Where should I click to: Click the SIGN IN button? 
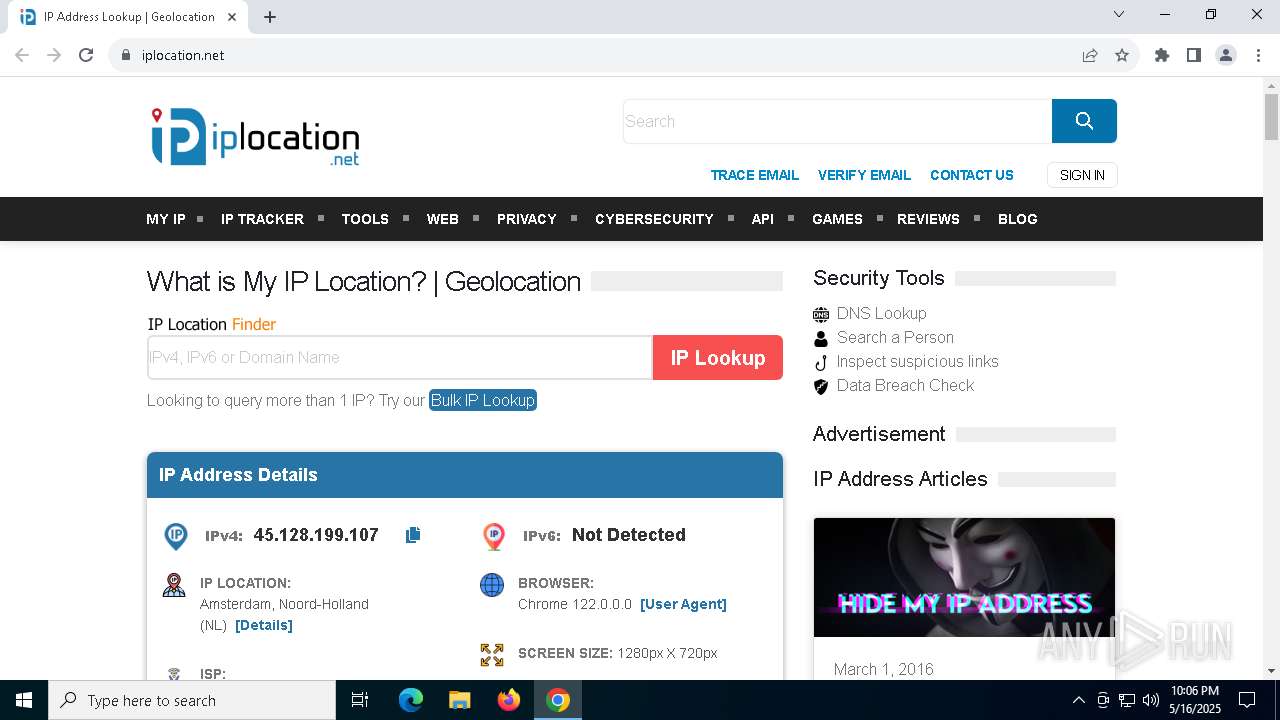click(x=1082, y=175)
